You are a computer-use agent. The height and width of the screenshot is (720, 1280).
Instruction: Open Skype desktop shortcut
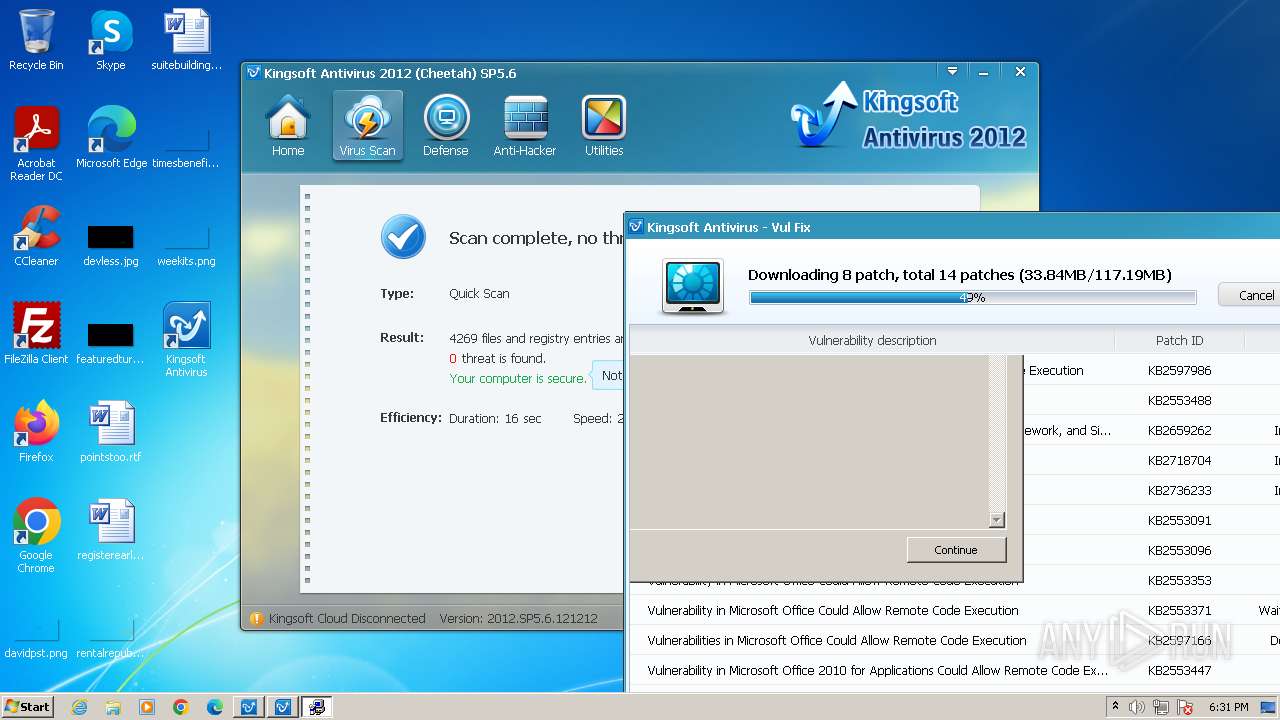pyautogui.click(x=111, y=40)
